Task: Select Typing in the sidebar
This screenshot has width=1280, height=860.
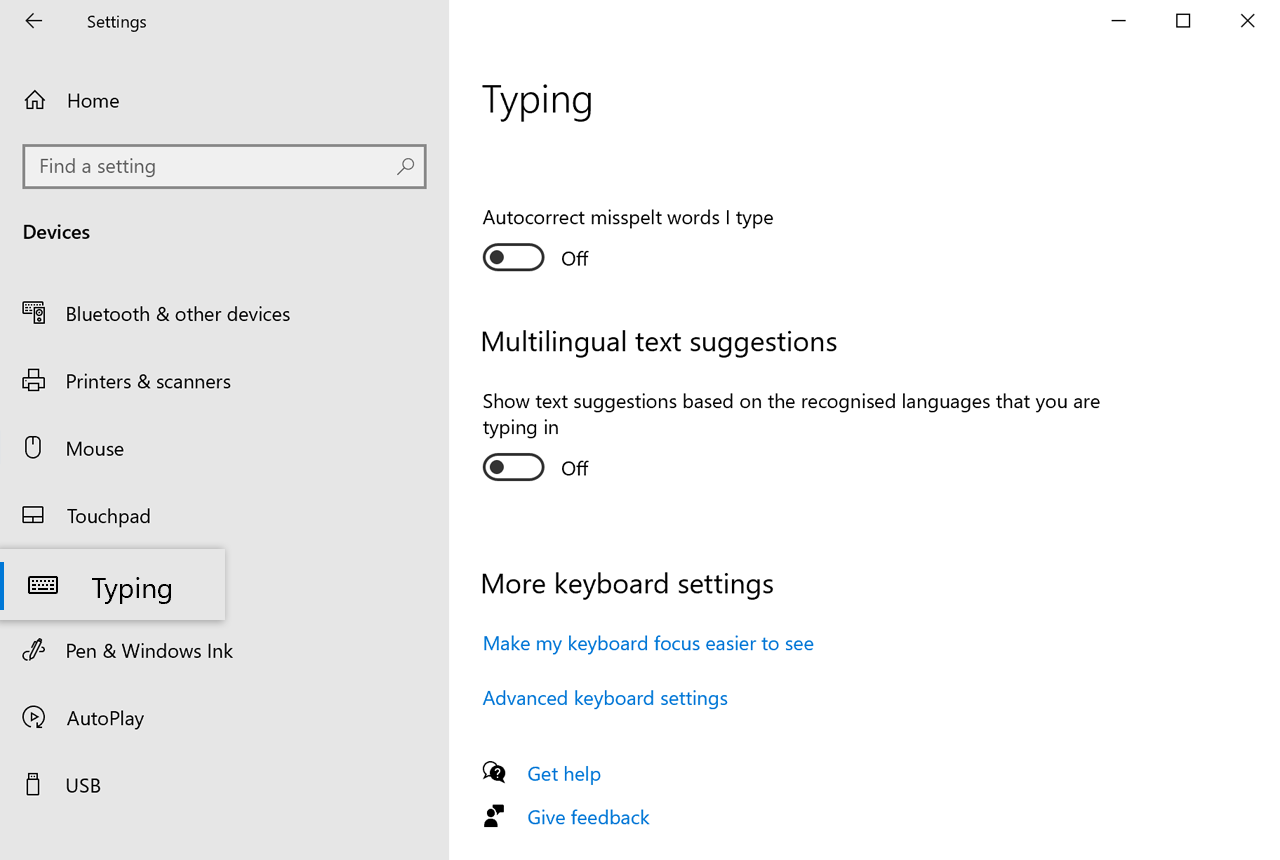Action: coord(131,588)
